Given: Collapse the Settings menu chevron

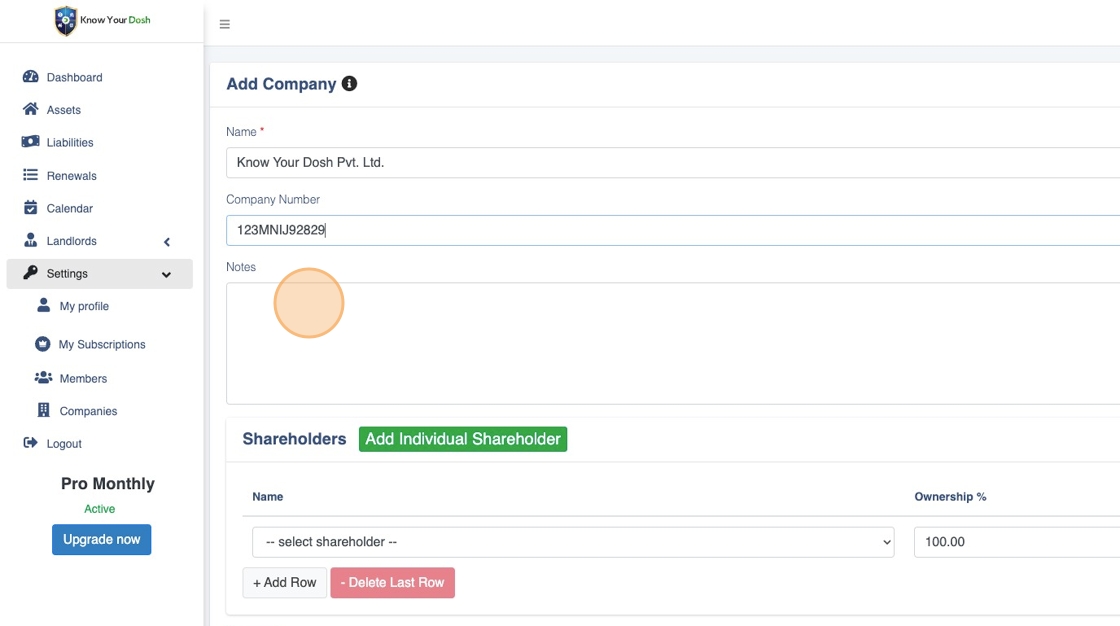Looking at the screenshot, I should point(166,274).
